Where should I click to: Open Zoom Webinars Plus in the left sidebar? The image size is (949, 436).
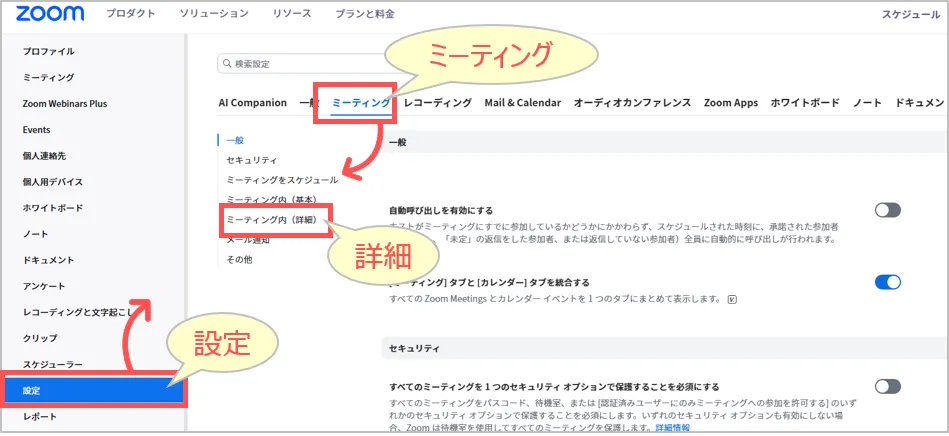coord(64,104)
